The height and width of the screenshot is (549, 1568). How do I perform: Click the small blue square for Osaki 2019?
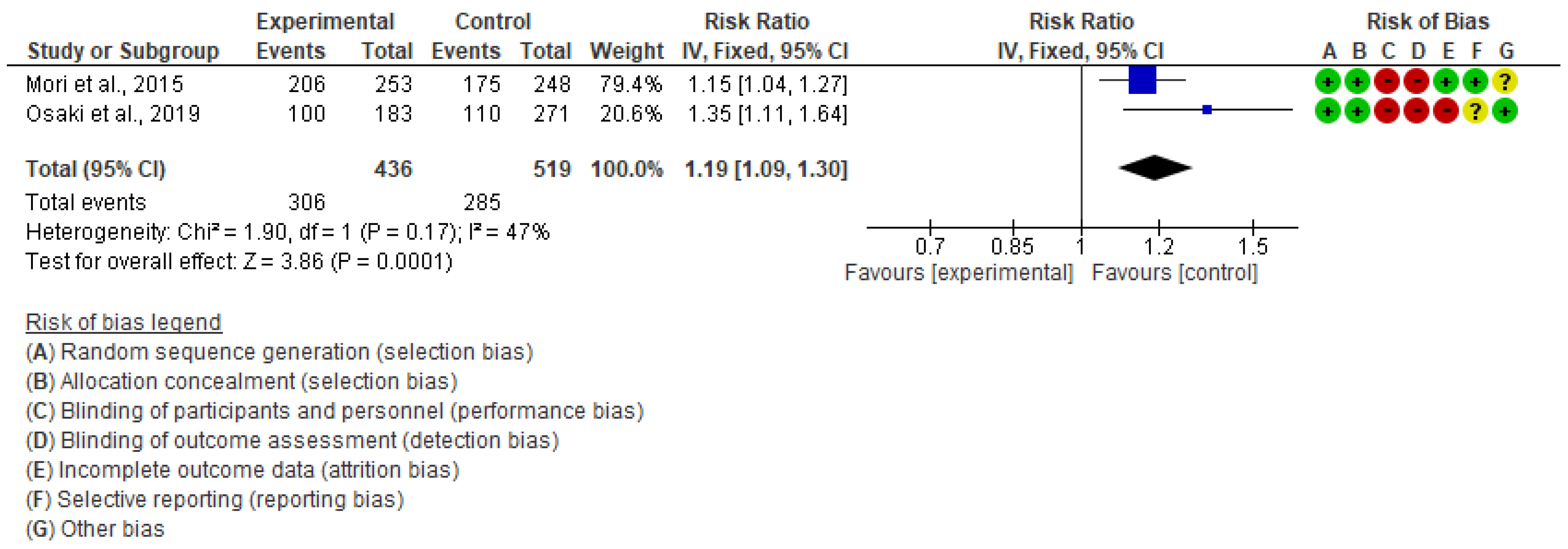pyautogui.click(x=1207, y=109)
